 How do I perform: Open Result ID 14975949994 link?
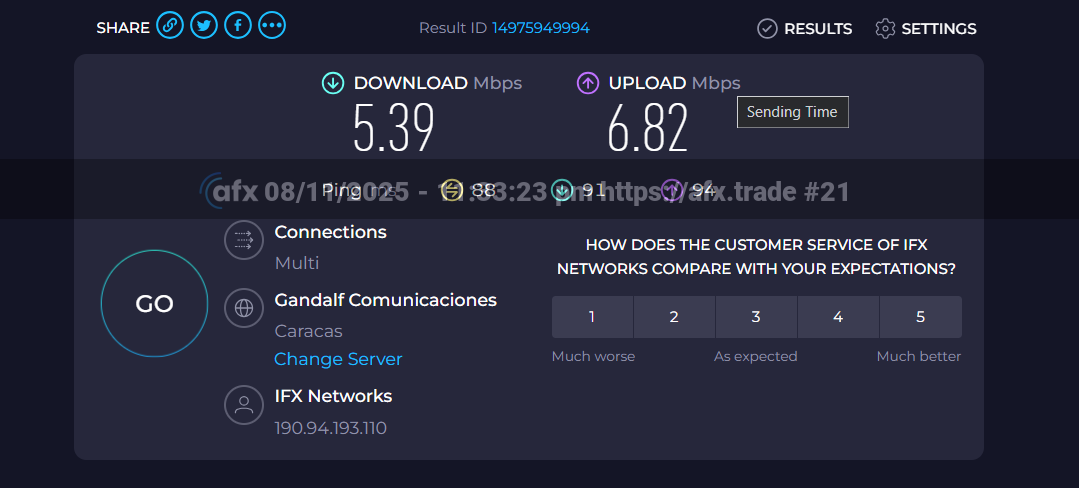tap(540, 28)
